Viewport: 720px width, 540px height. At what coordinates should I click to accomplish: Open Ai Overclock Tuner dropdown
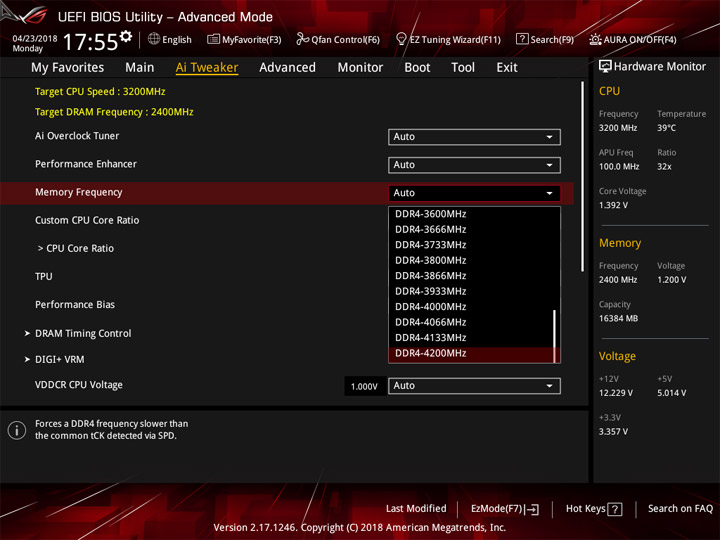474,137
